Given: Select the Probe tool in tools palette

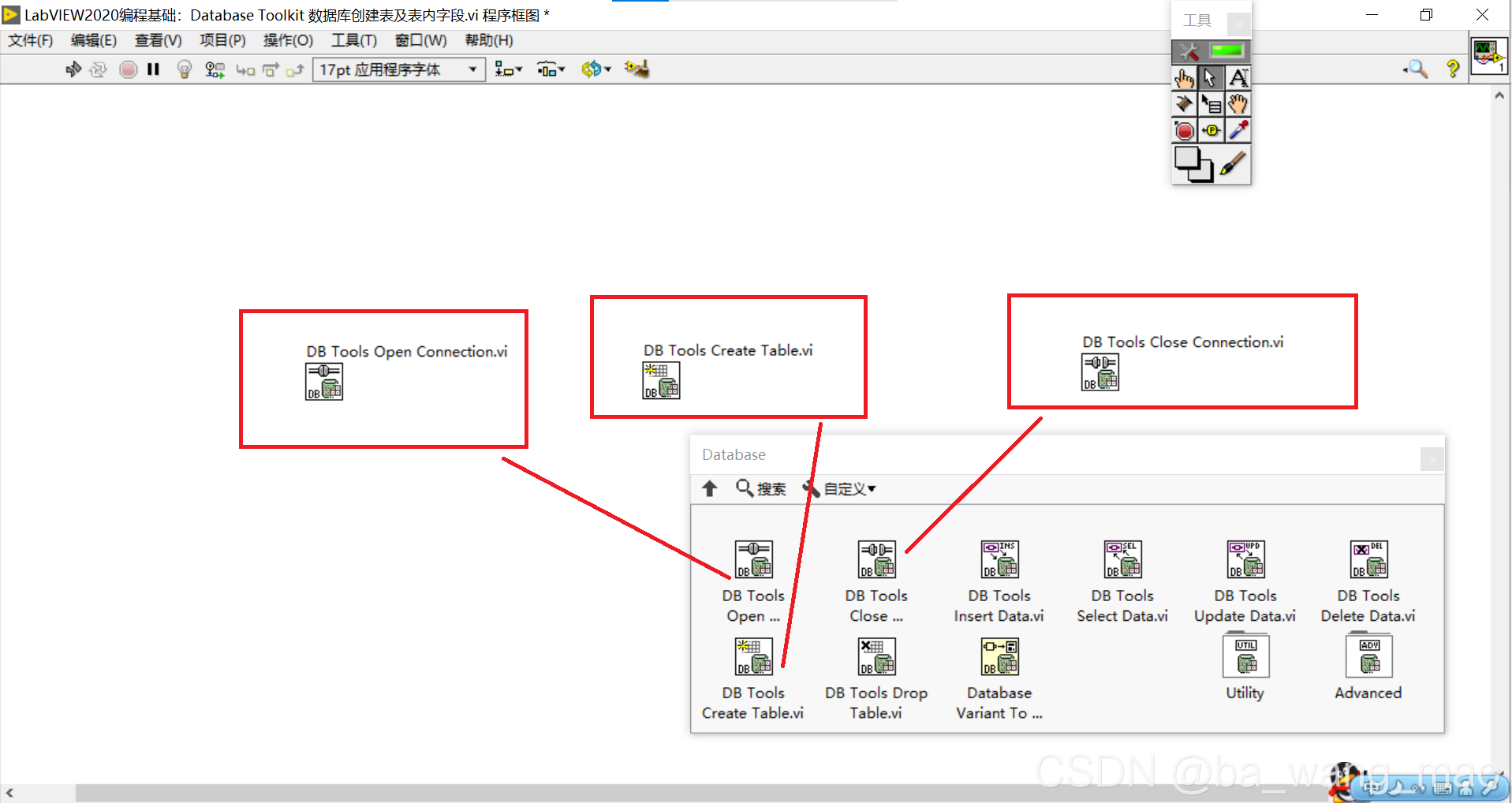Looking at the screenshot, I should coord(1211,130).
